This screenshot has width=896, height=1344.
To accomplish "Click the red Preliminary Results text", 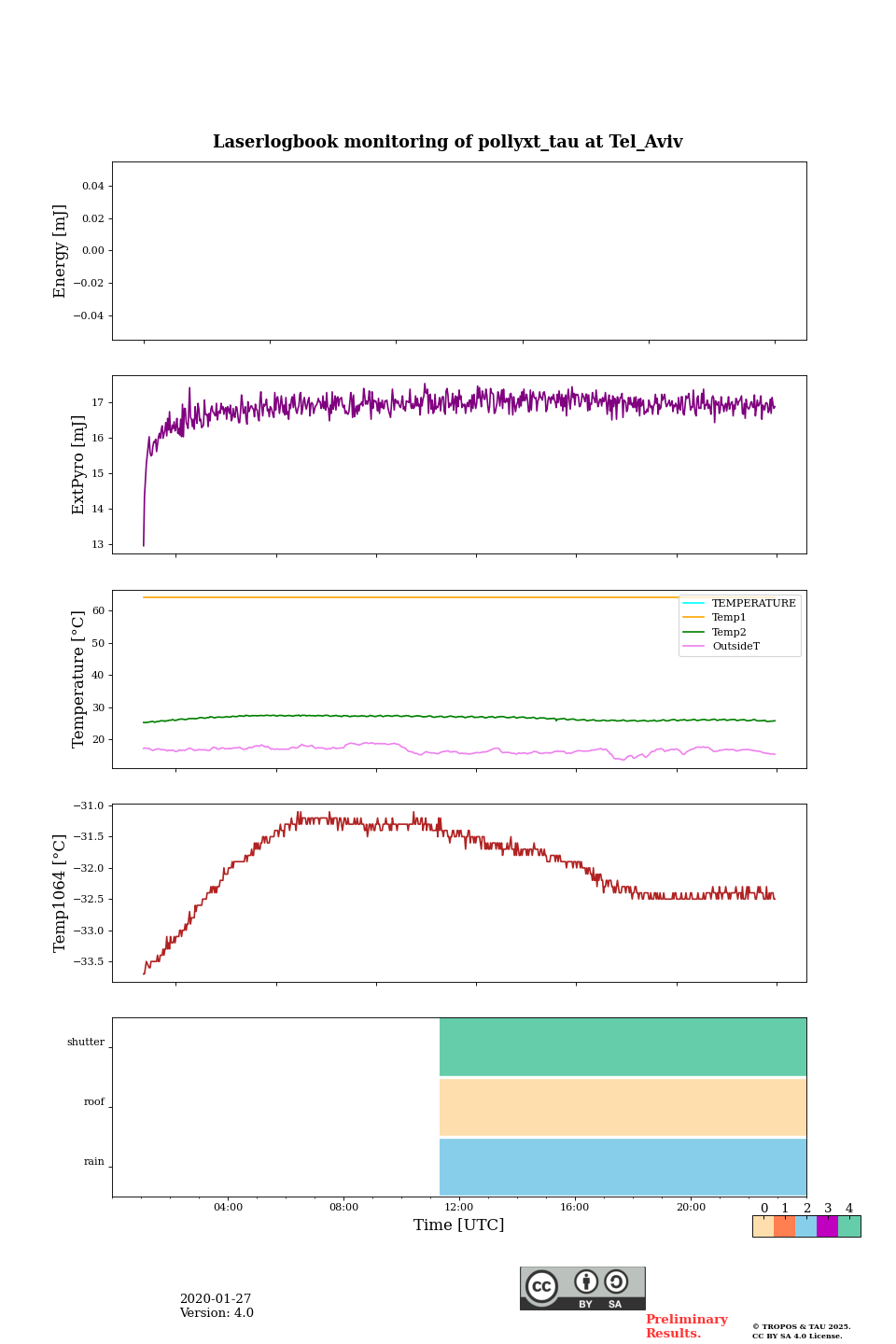I will pyautogui.click(x=686, y=1326).
